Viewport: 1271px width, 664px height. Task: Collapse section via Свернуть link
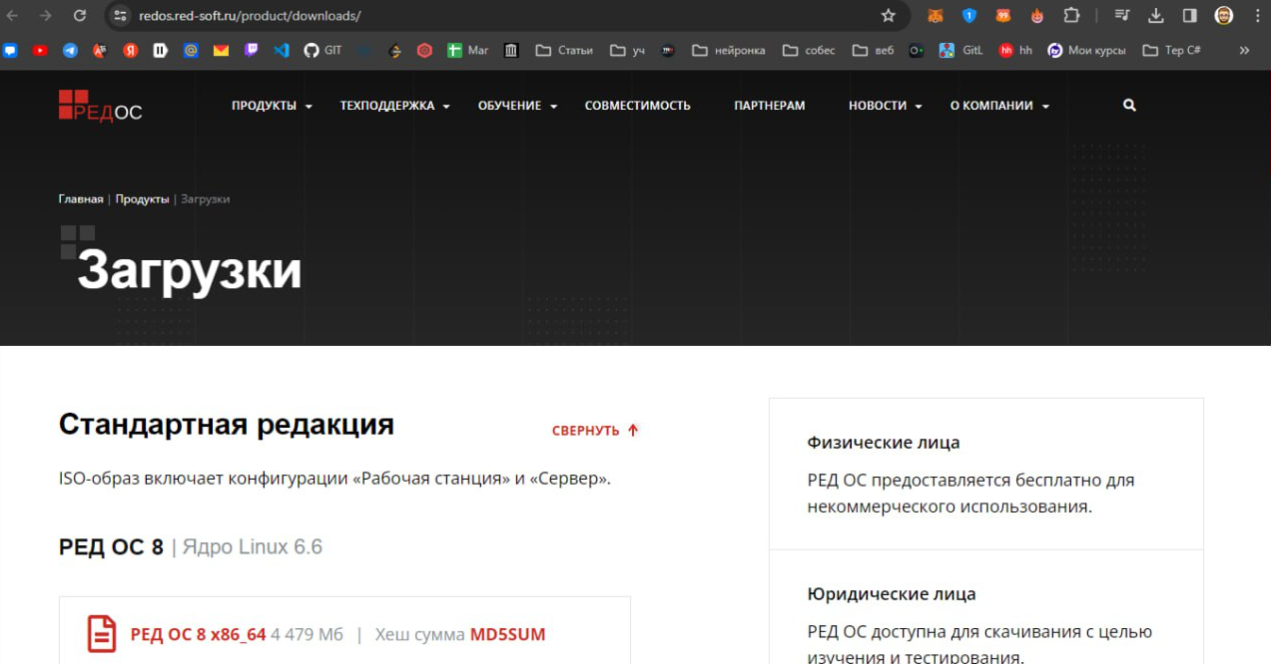(x=595, y=431)
